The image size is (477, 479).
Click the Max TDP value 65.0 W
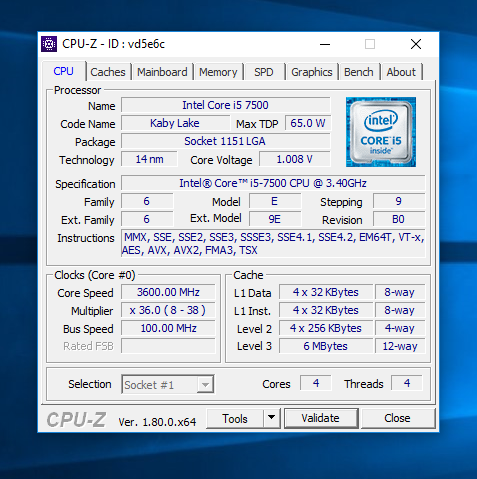308,123
